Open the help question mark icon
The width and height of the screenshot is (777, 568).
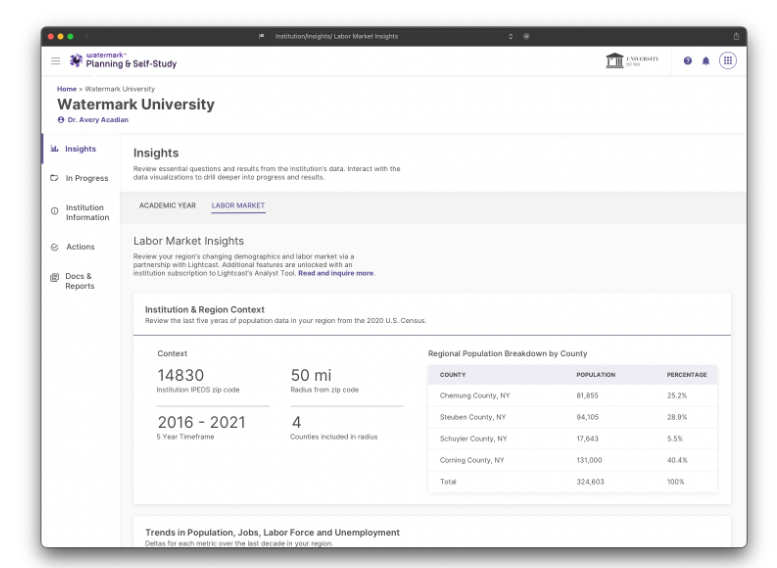[x=687, y=61]
